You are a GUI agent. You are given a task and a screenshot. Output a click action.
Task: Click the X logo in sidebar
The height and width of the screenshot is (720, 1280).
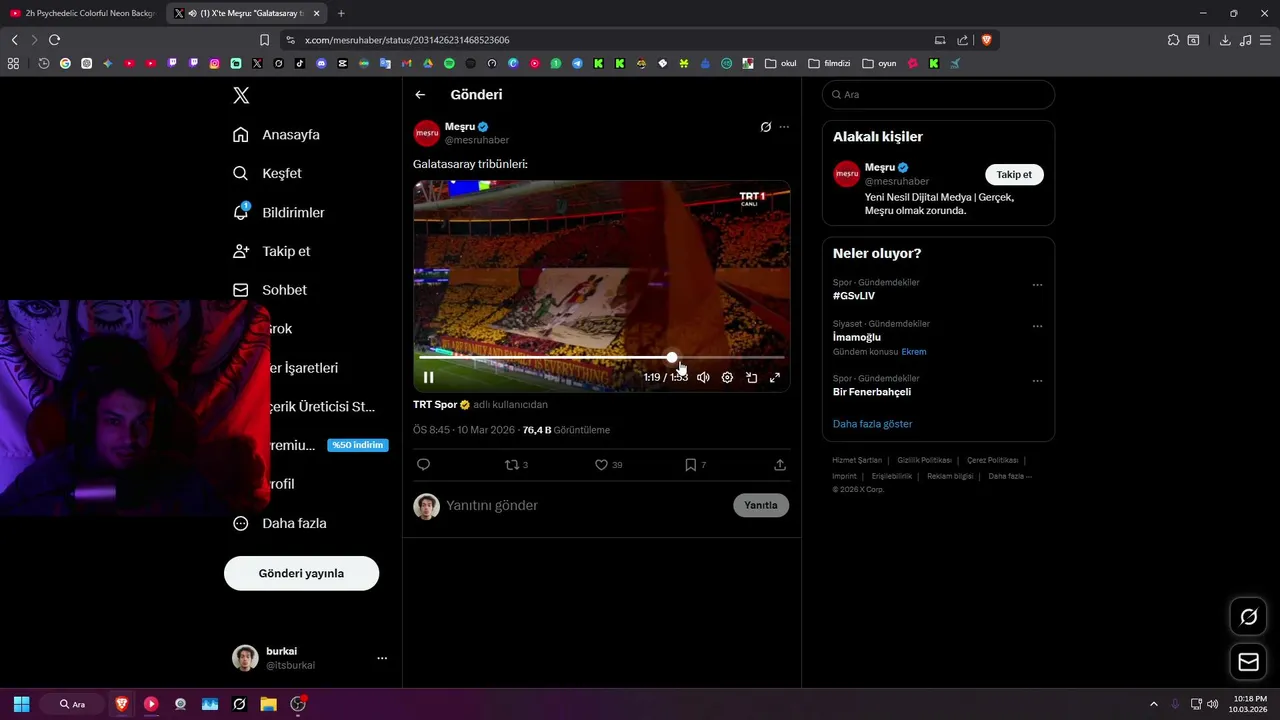[x=241, y=96]
